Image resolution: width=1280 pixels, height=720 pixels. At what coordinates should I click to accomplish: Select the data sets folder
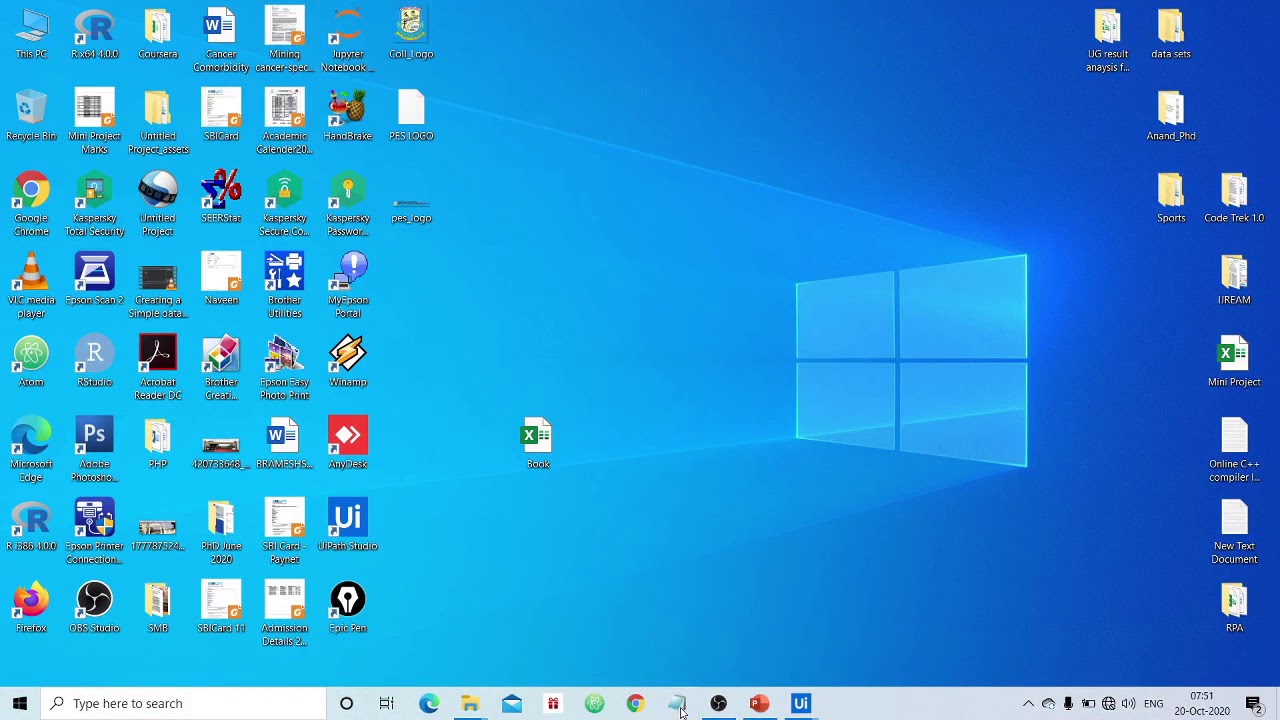click(x=1171, y=35)
